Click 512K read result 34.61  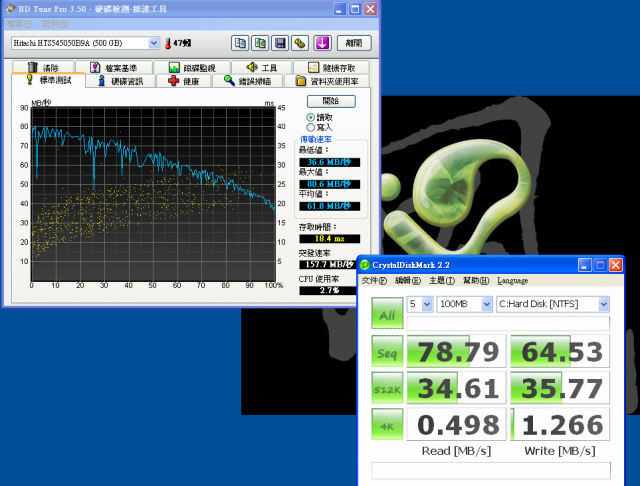tap(457, 388)
